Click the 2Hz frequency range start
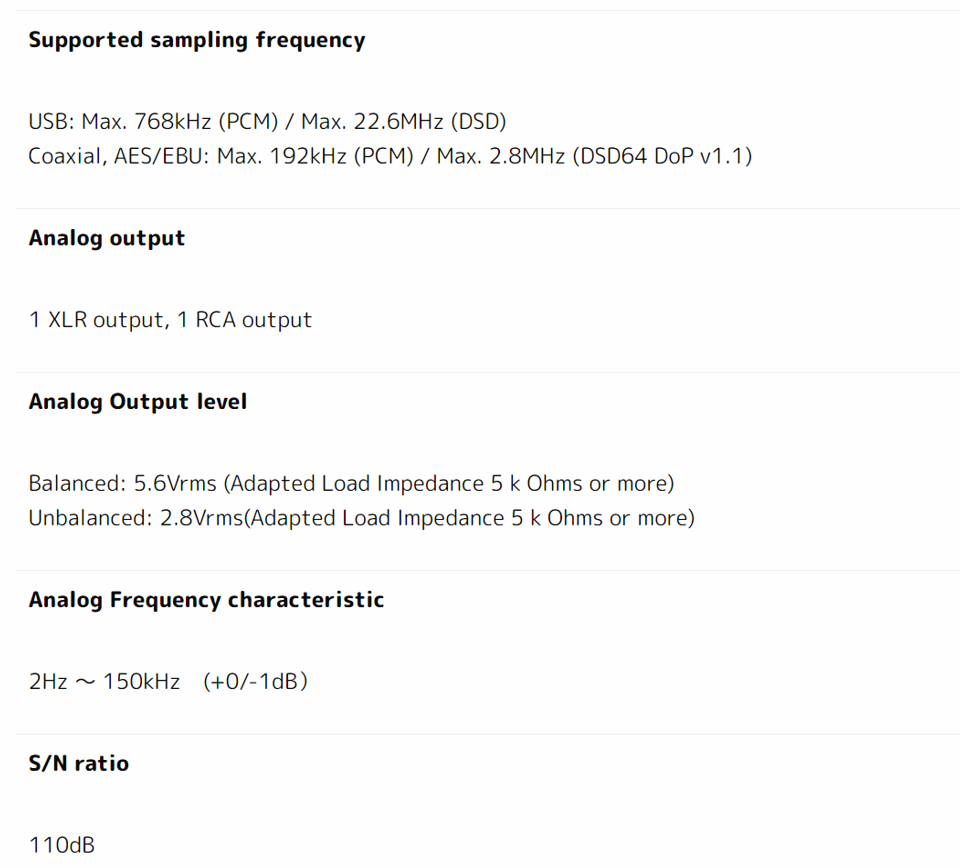Viewport: 960px width, 868px height. 47,682
